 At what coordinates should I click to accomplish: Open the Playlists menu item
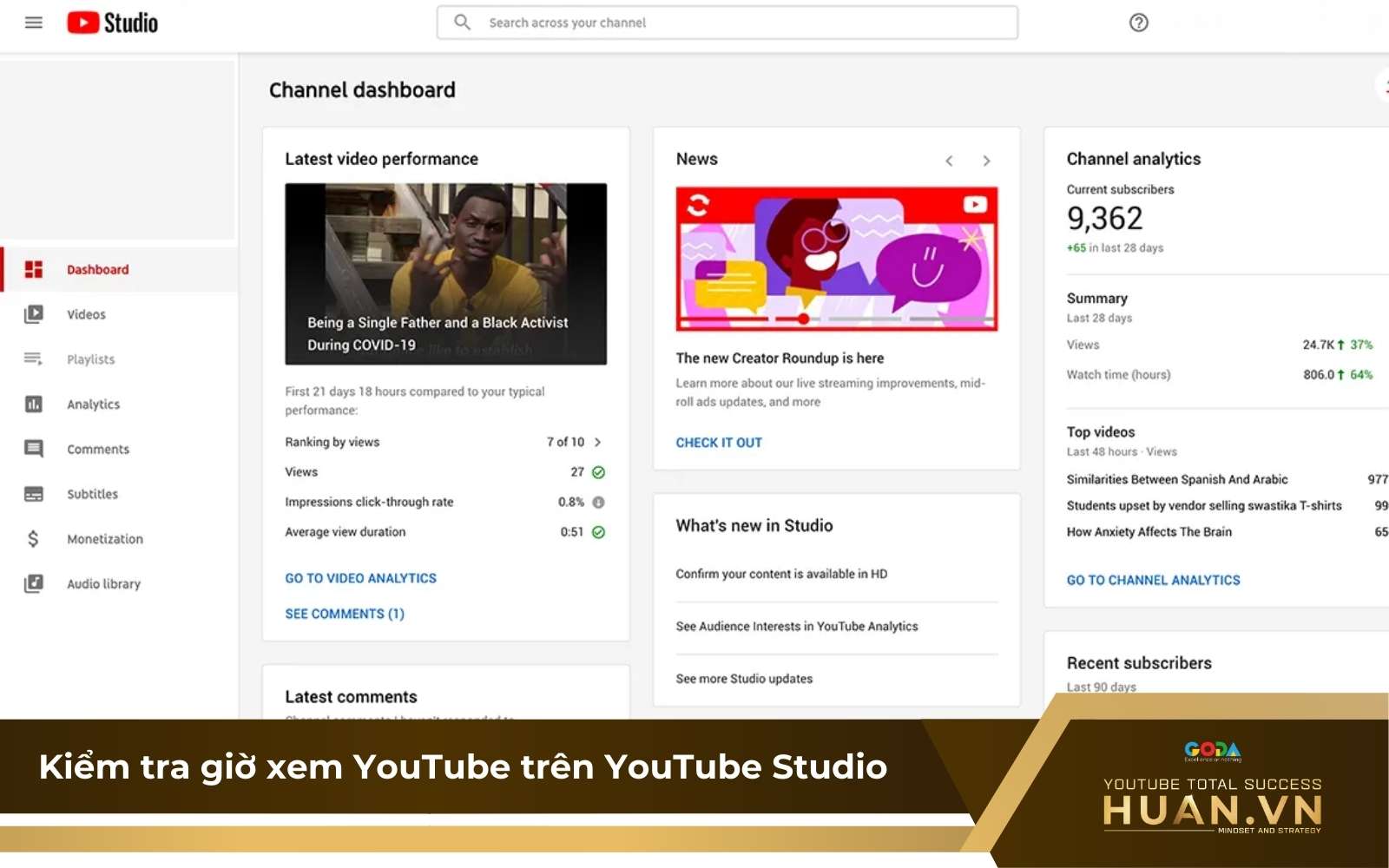(x=120, y=358)
